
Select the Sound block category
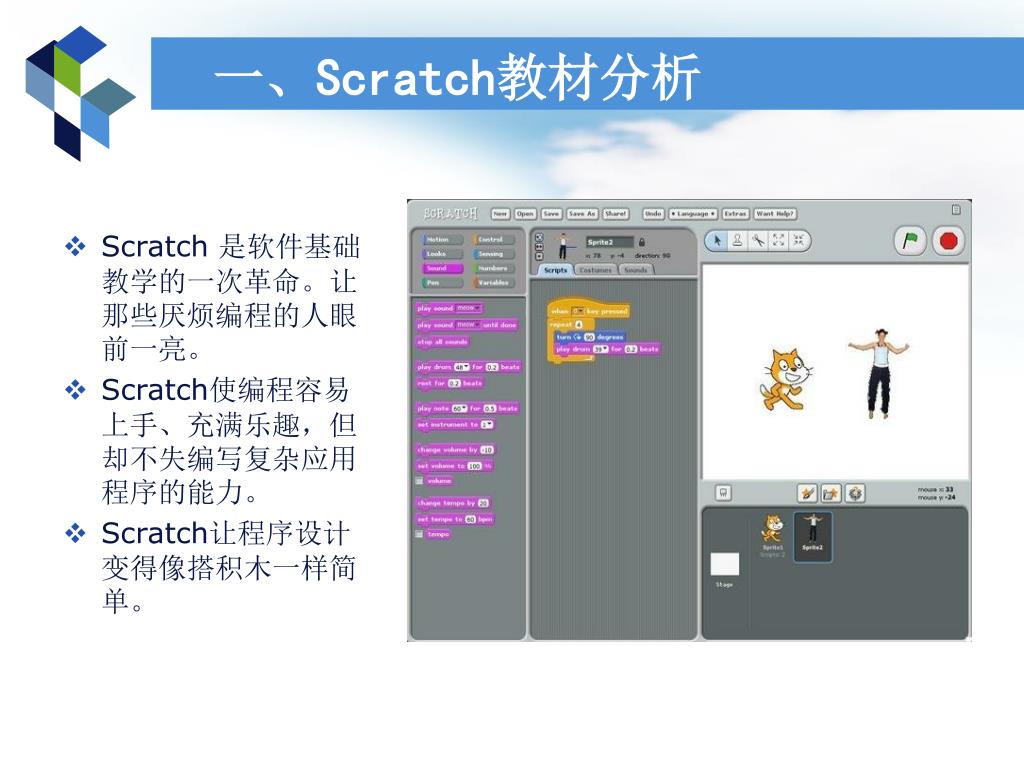[x=441, y=268]
